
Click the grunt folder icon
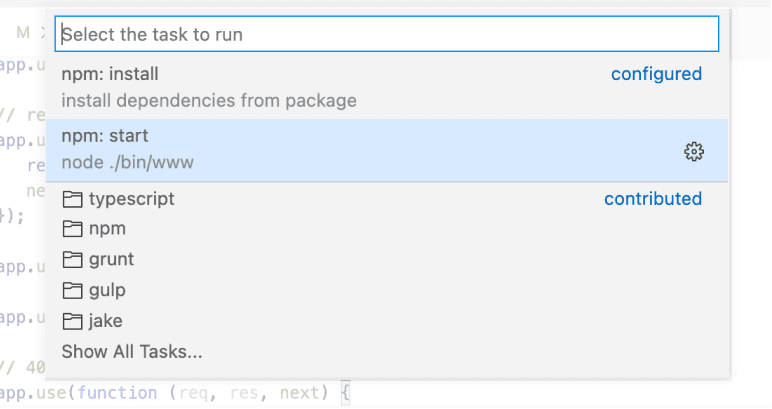[72, 259]
